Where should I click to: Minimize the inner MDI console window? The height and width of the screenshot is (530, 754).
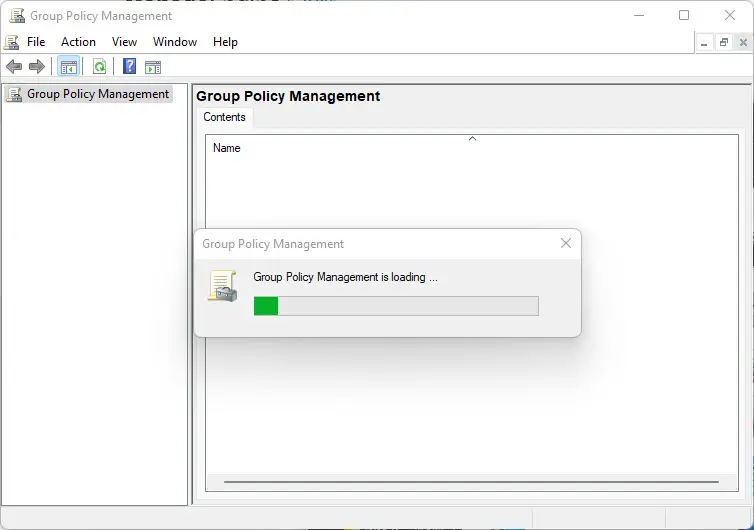tap(704, 43)
